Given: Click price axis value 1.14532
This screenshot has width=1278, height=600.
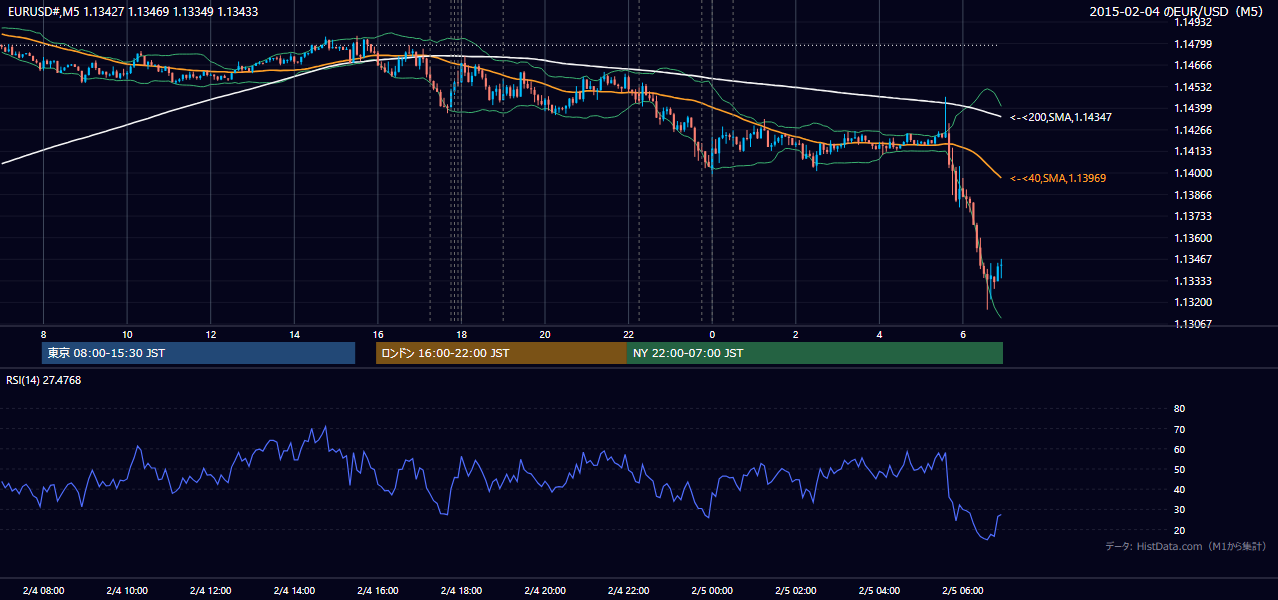Looking at the screenshot, I should 1192,87.
